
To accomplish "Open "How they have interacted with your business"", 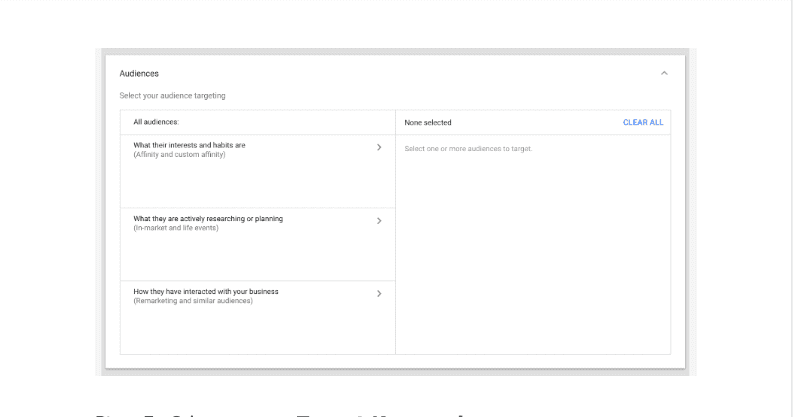I will pyautogui.click(x=205, y=291).
